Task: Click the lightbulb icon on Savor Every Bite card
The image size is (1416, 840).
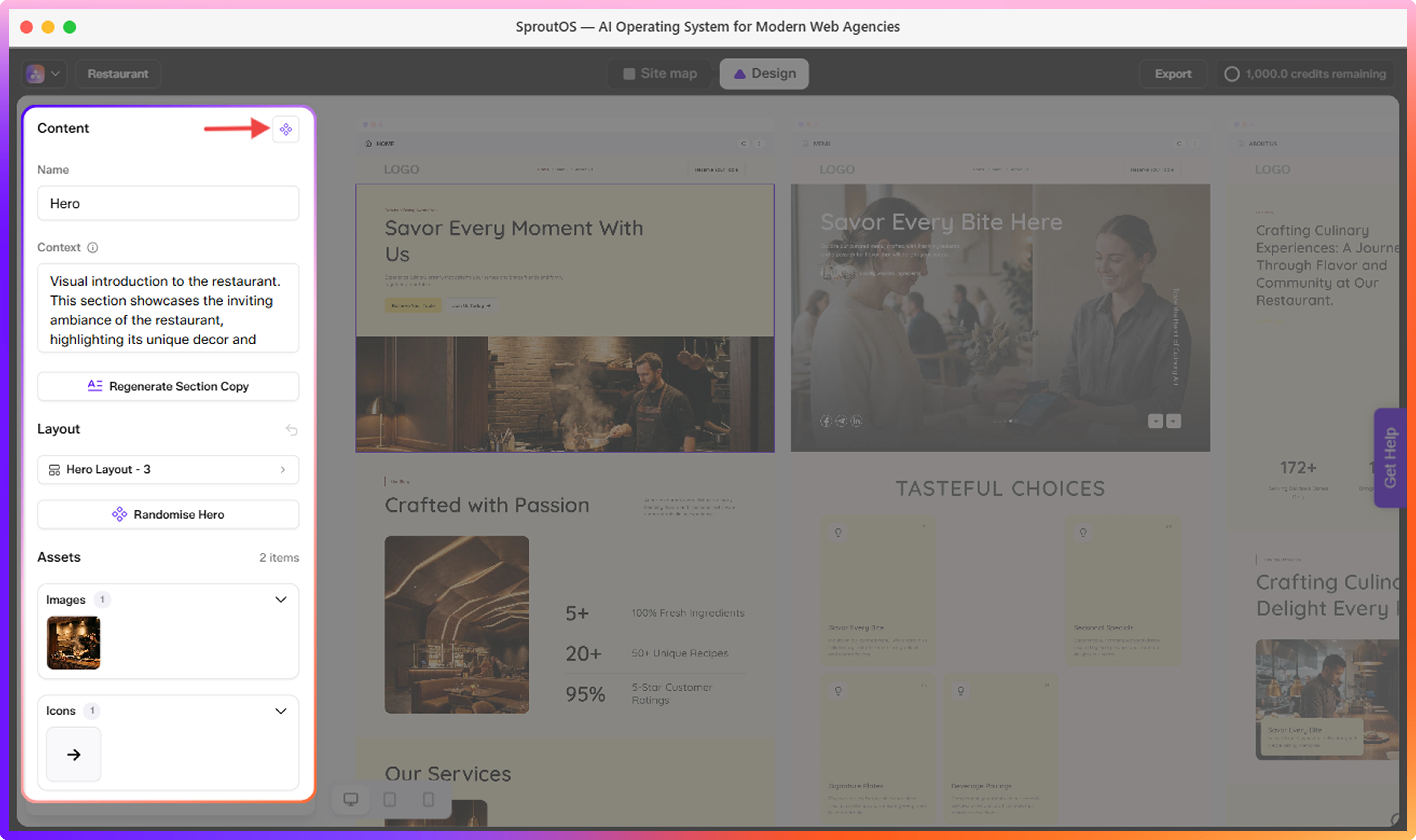Action: pyautogui.click(x=838, y=533)
